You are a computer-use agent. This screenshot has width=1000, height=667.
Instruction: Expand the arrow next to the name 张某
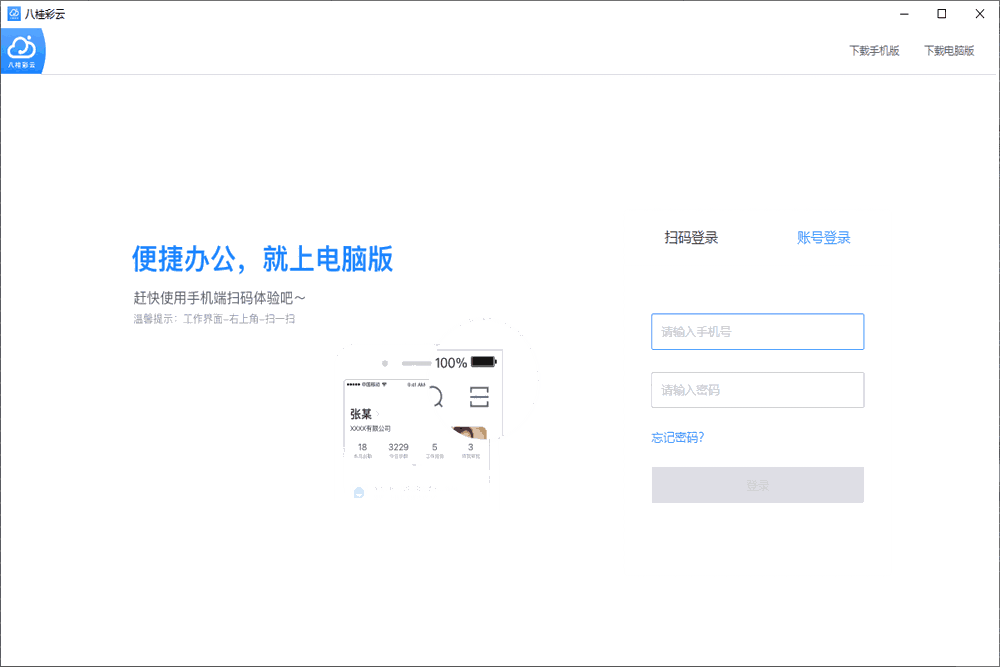coord(379,414)
